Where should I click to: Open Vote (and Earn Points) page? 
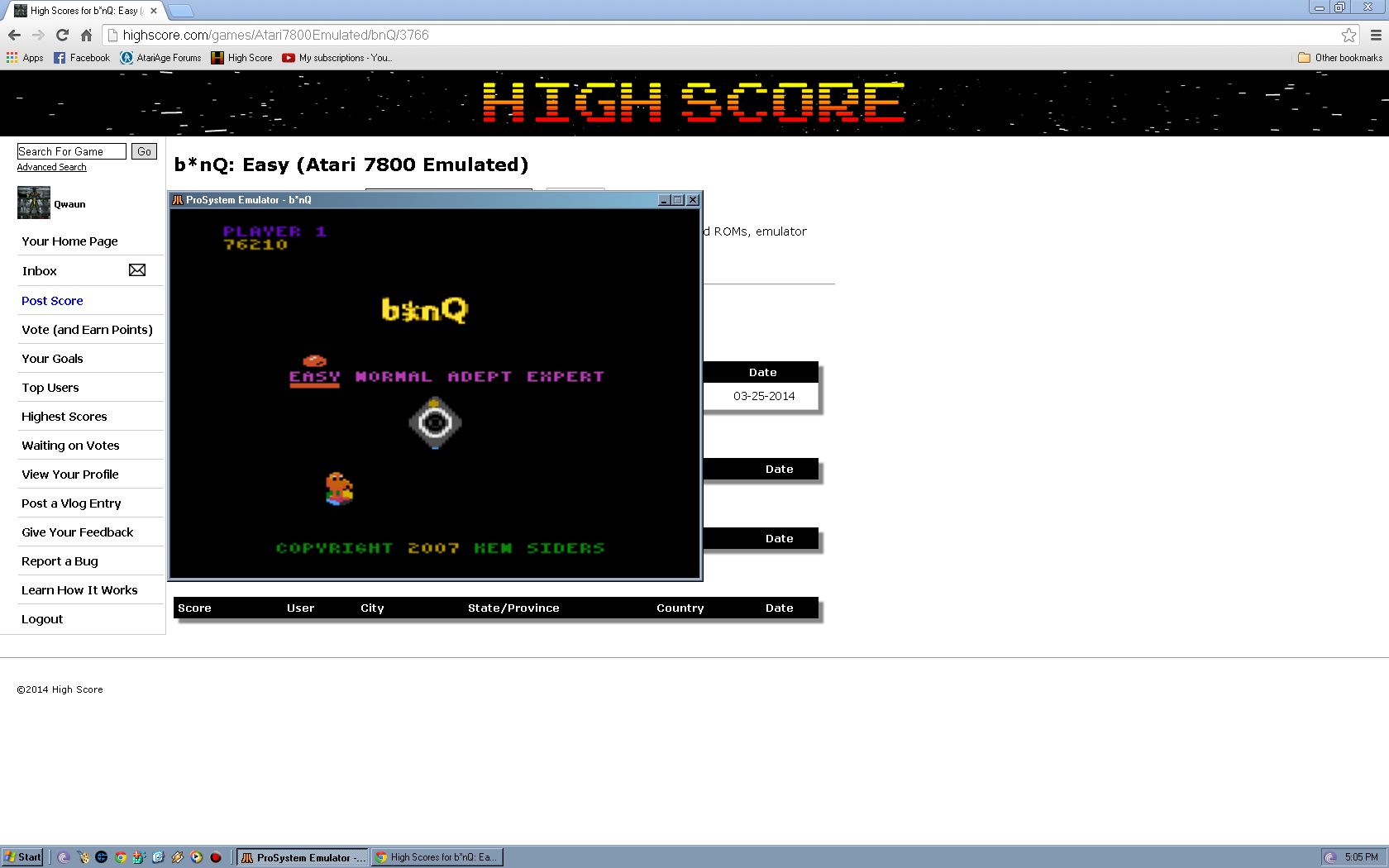click(87, 330)
